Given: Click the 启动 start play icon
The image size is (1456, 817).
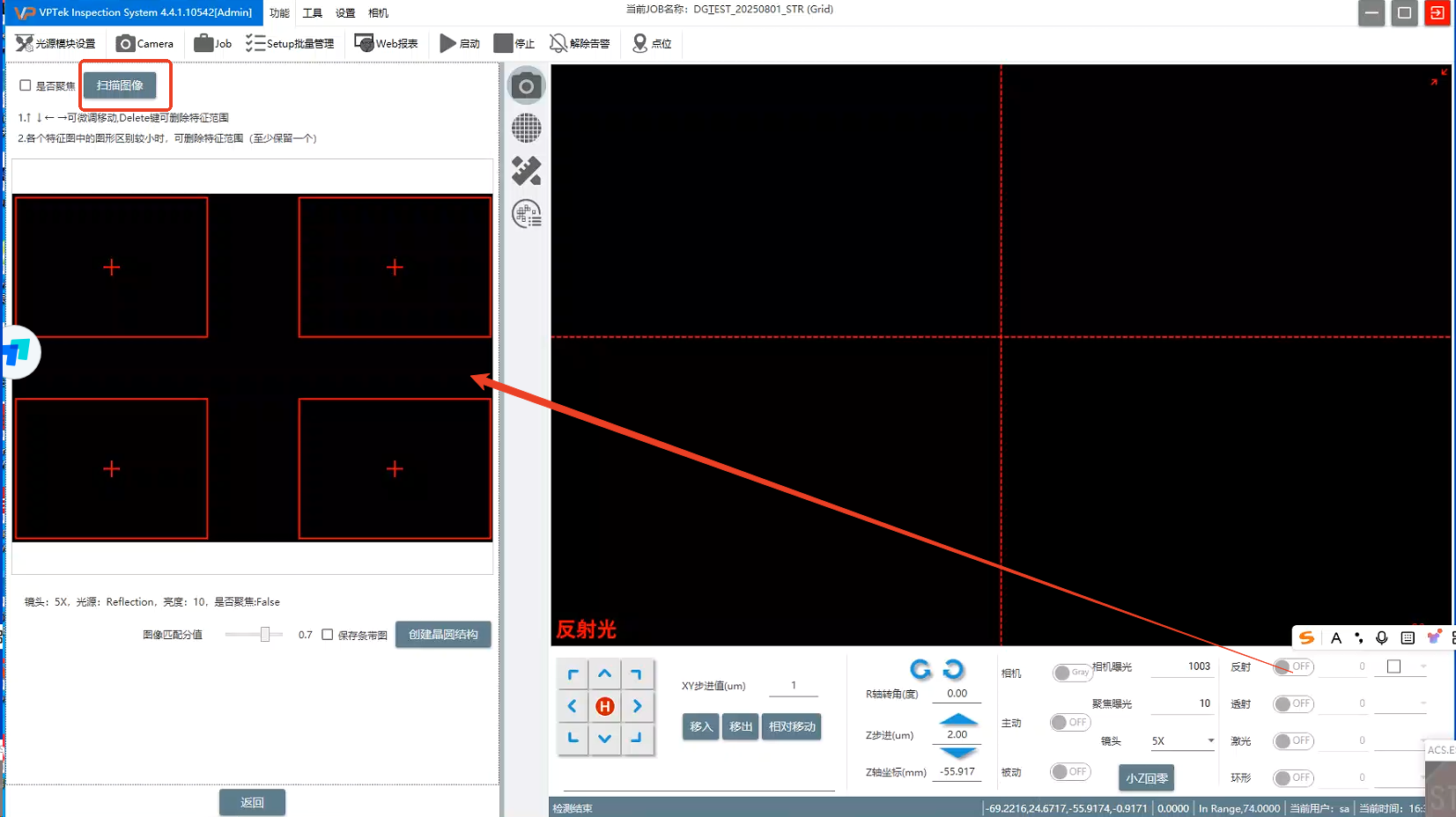Looking at the screenshot, I should 448,43.
